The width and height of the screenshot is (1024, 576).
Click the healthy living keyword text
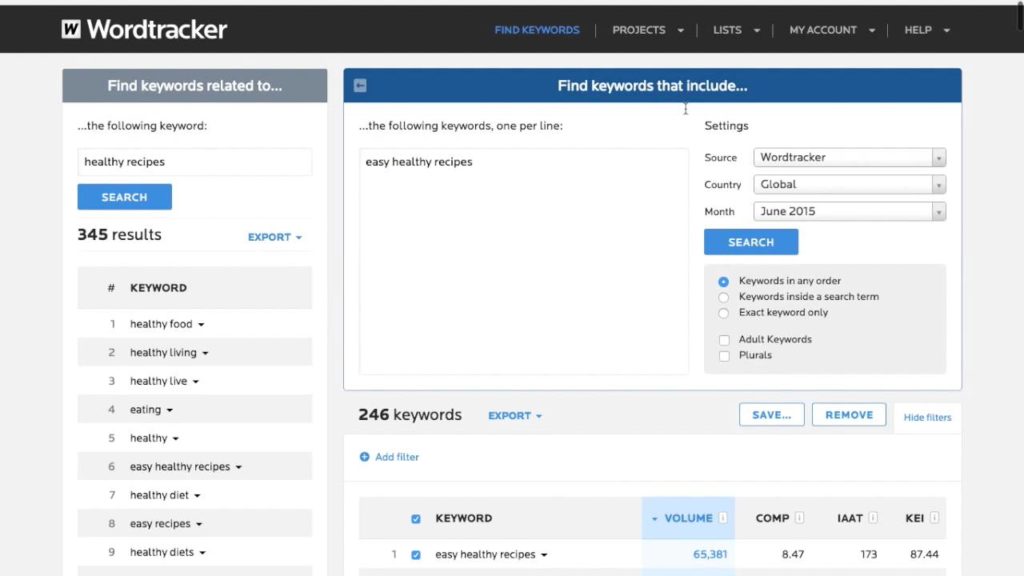pos(163,353)
